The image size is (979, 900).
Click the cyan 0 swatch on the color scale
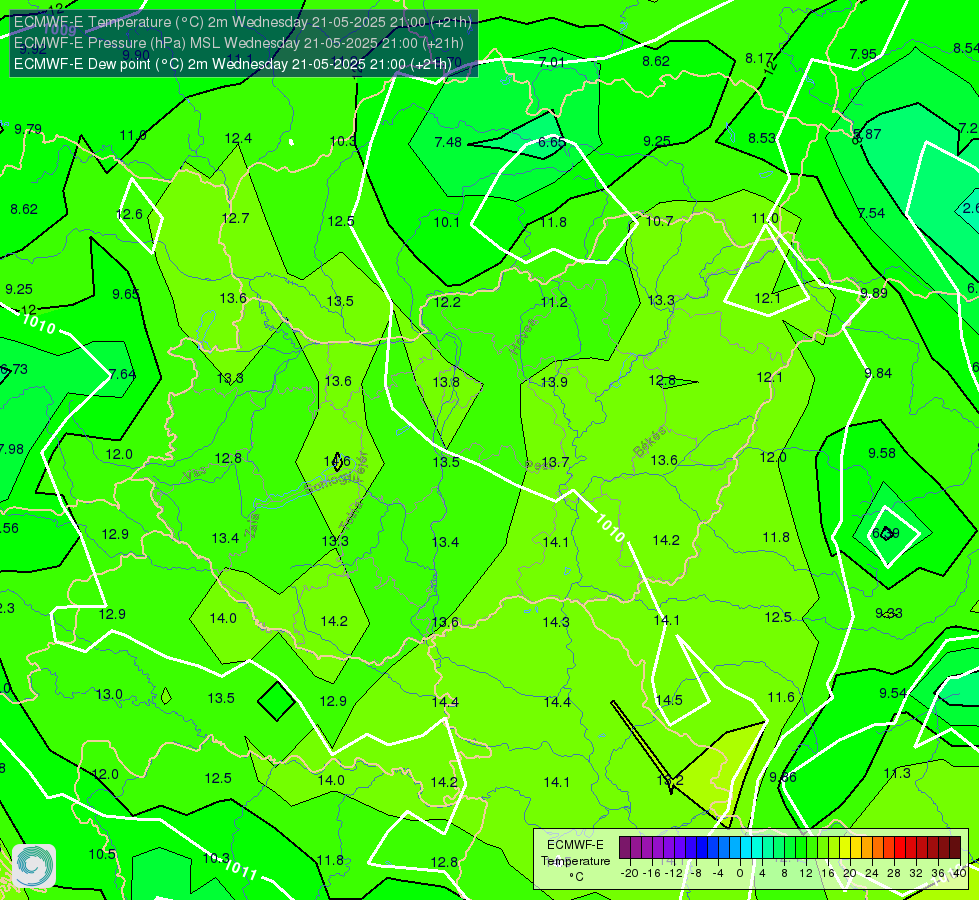(746, 848)
